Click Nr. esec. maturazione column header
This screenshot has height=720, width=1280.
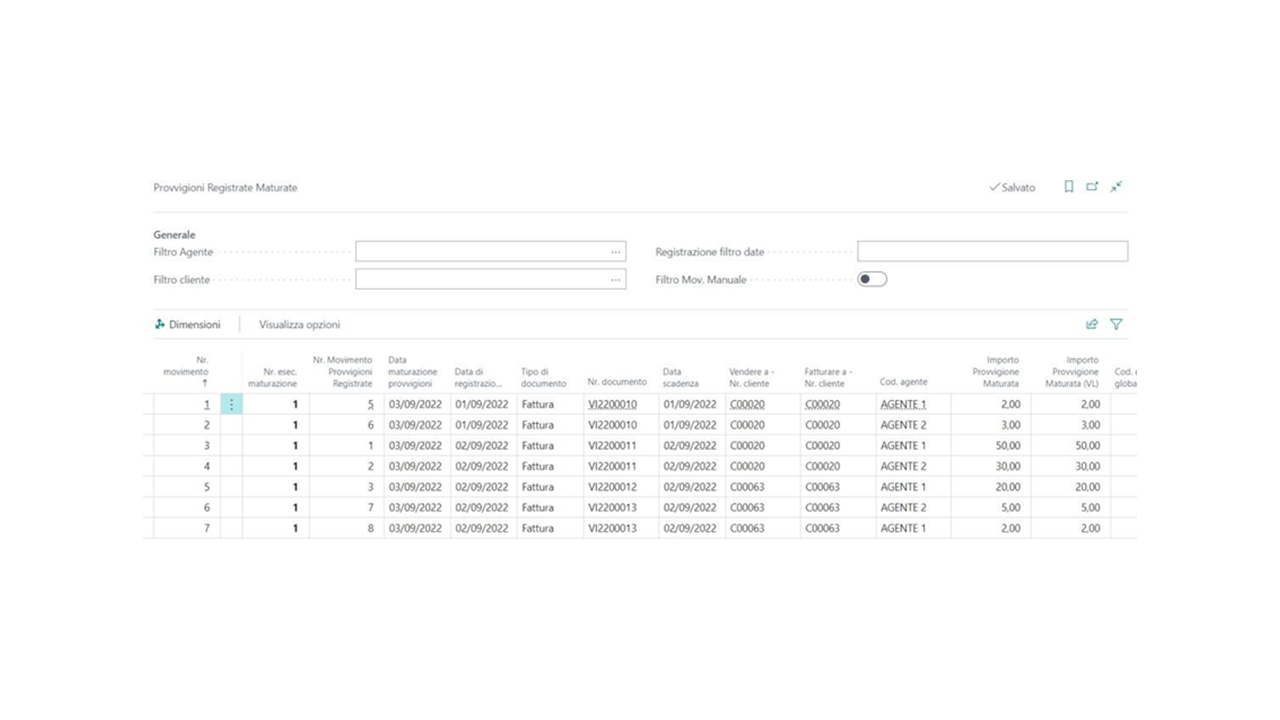(x=272, y=377)
